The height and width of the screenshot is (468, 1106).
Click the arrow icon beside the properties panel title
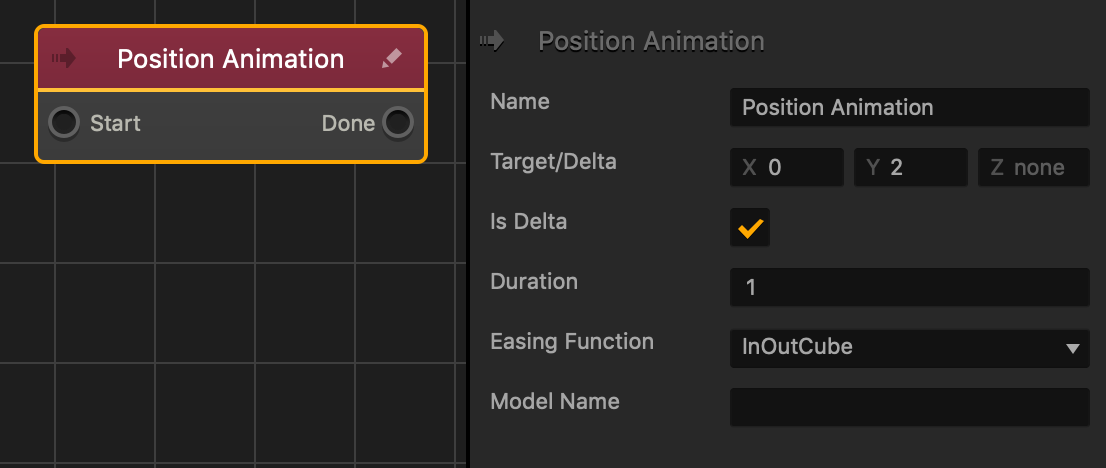(x=491, y=41)
